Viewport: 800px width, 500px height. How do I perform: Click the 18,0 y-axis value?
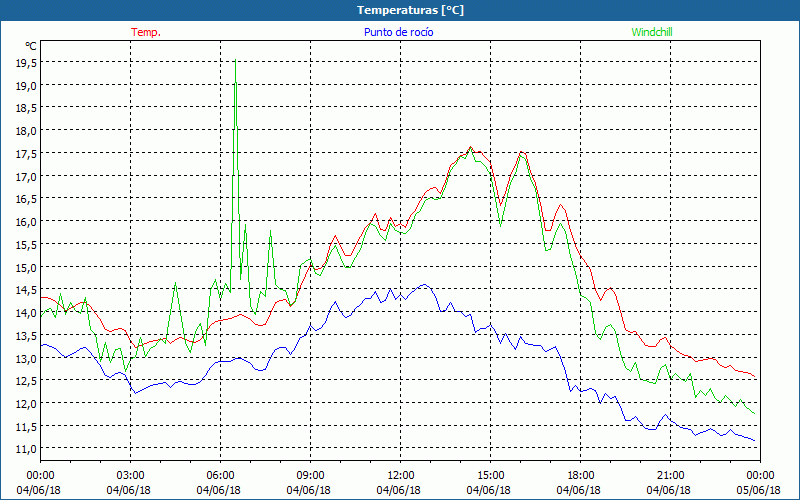(x=27, y=131)
